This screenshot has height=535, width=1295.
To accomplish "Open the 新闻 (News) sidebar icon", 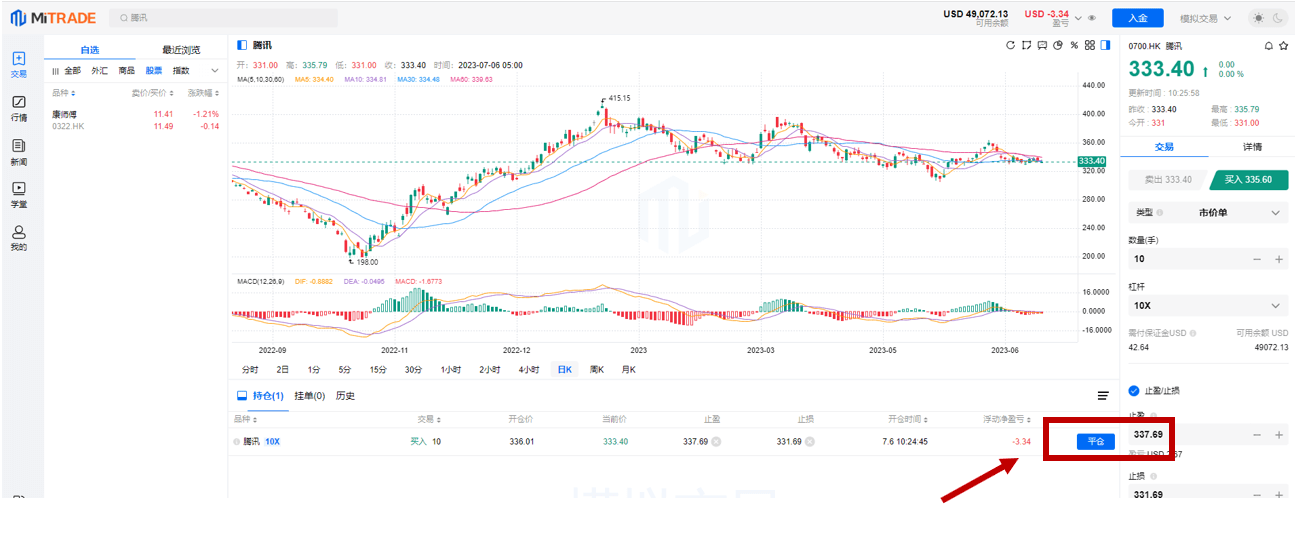I will click(19, 151).
